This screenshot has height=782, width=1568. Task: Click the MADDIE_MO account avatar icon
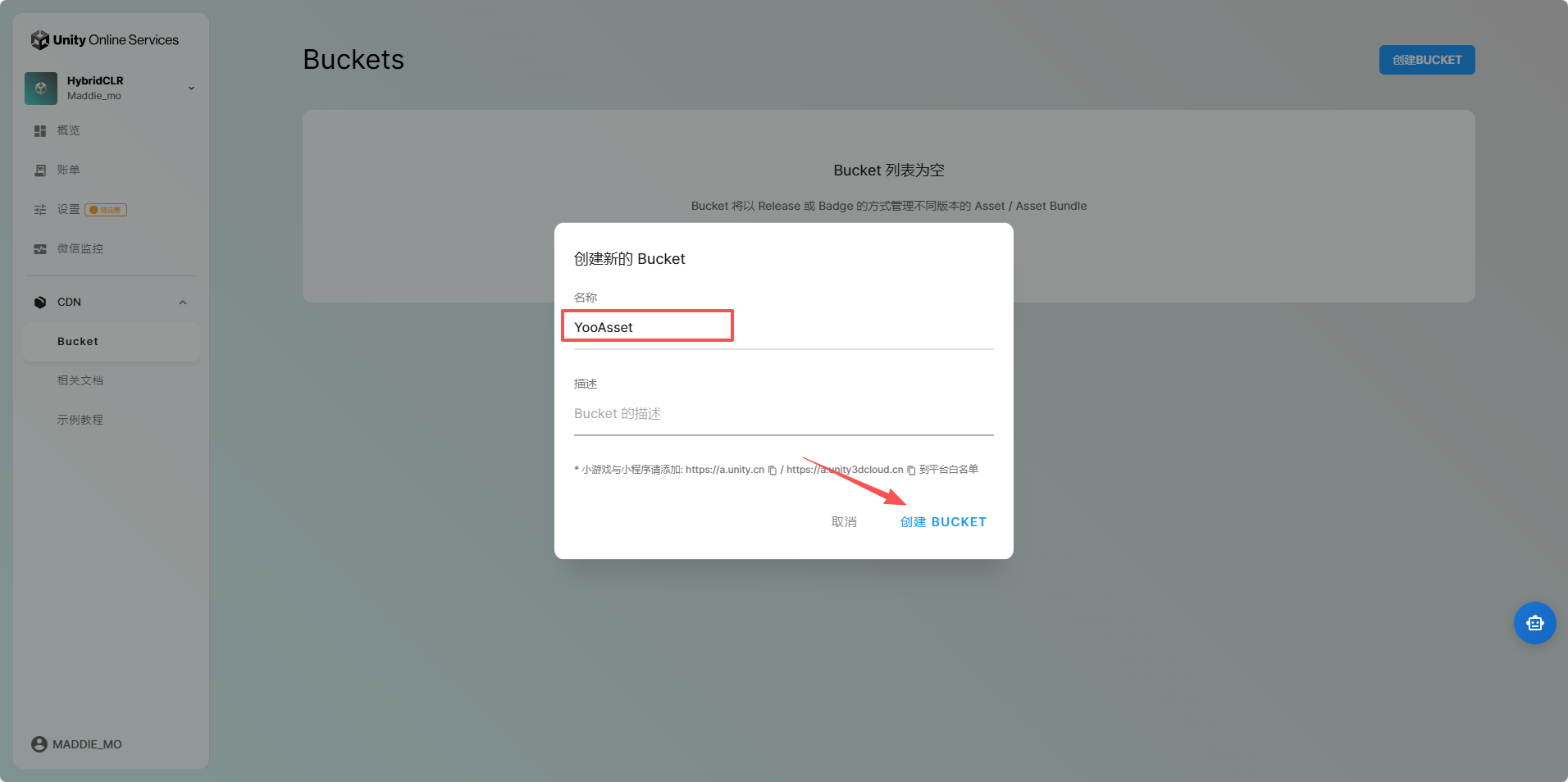[39, 744]
